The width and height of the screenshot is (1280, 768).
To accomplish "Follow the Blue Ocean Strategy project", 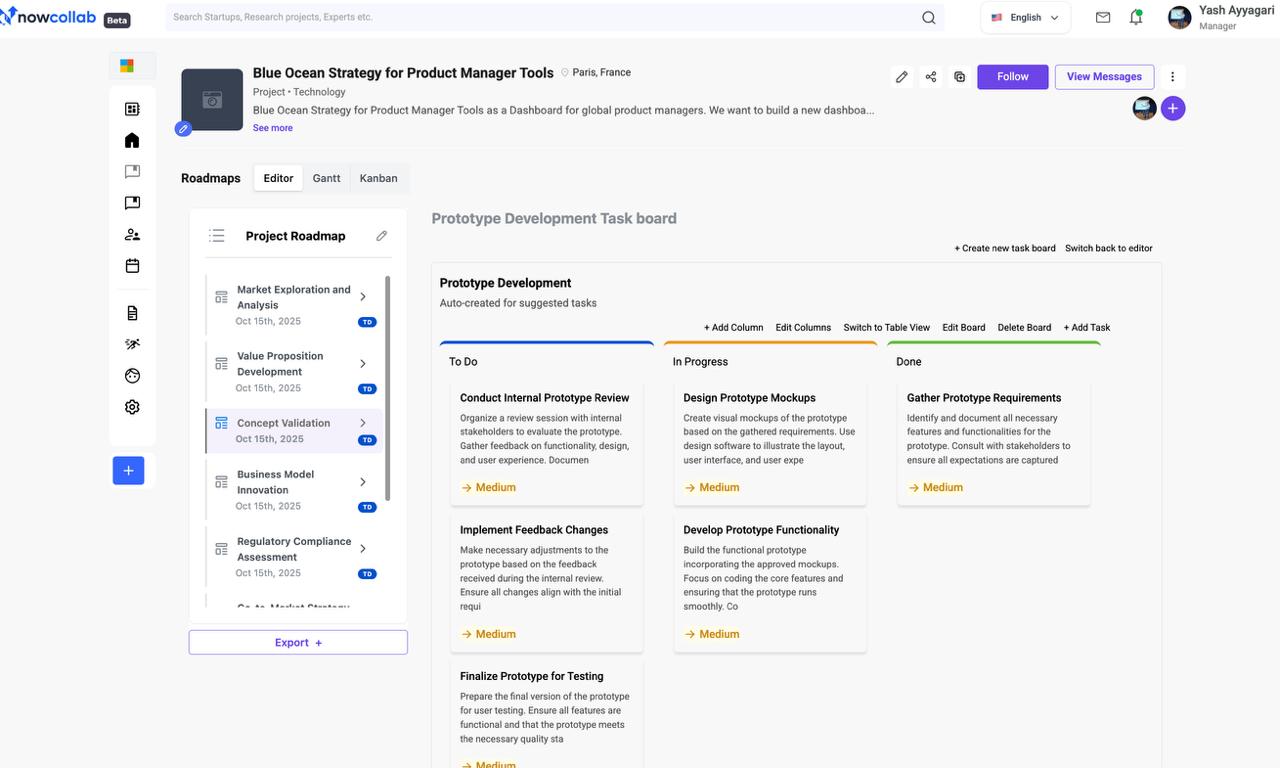I will [x=1012, y=76].
